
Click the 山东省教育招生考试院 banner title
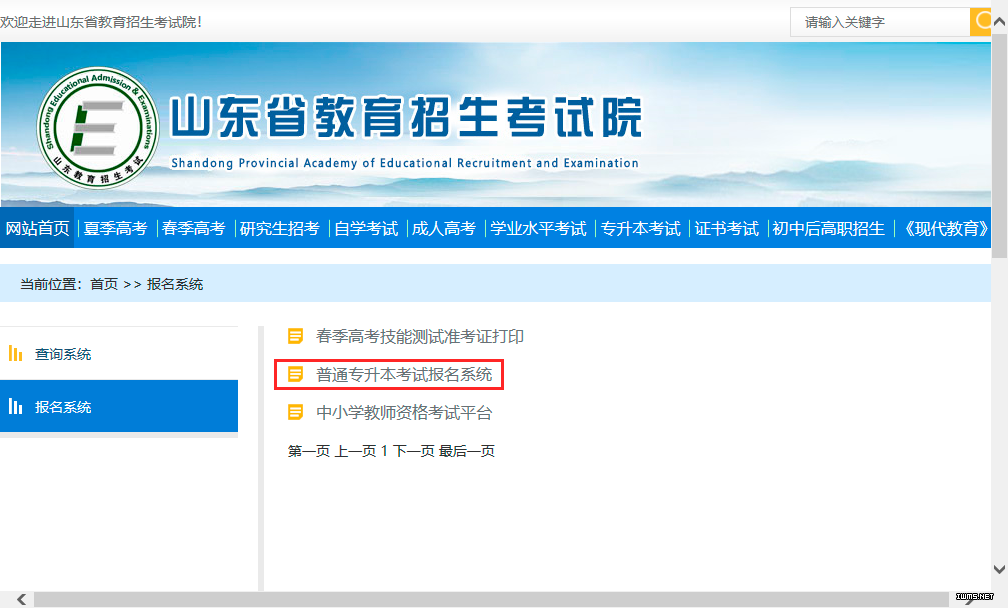(406, 116)
